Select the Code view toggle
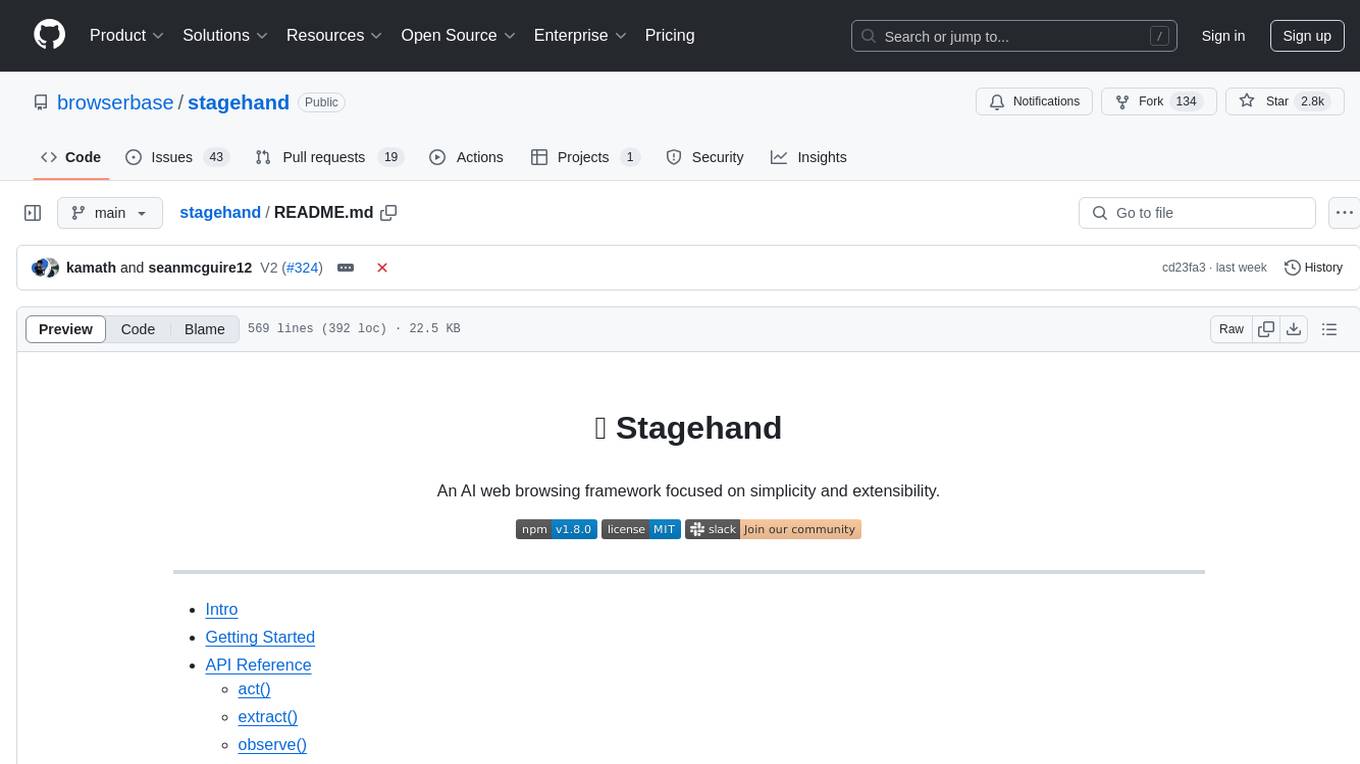The image size is (1360, 764). [138, 329]
